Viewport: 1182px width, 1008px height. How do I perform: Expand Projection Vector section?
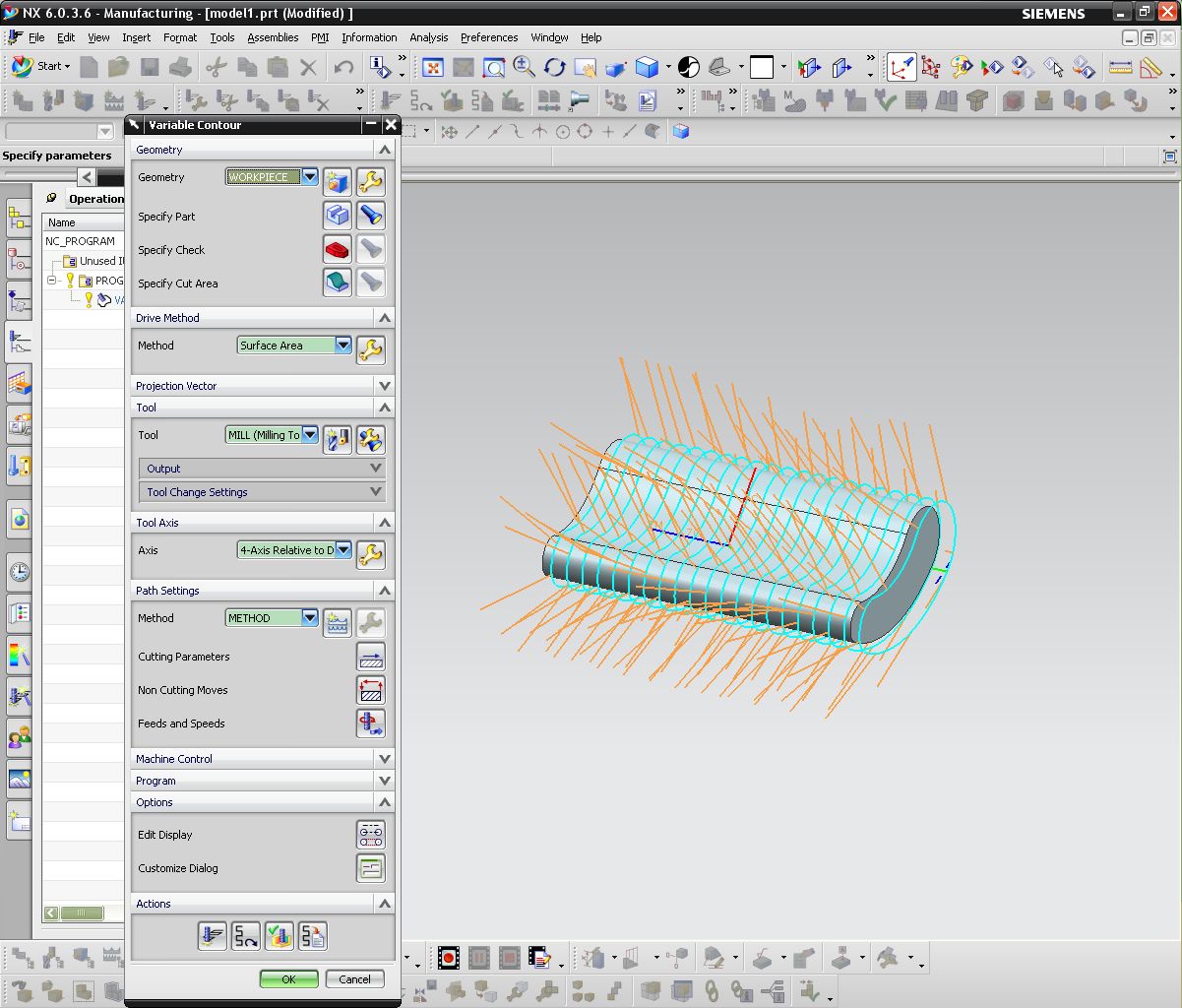coord(385,386)
